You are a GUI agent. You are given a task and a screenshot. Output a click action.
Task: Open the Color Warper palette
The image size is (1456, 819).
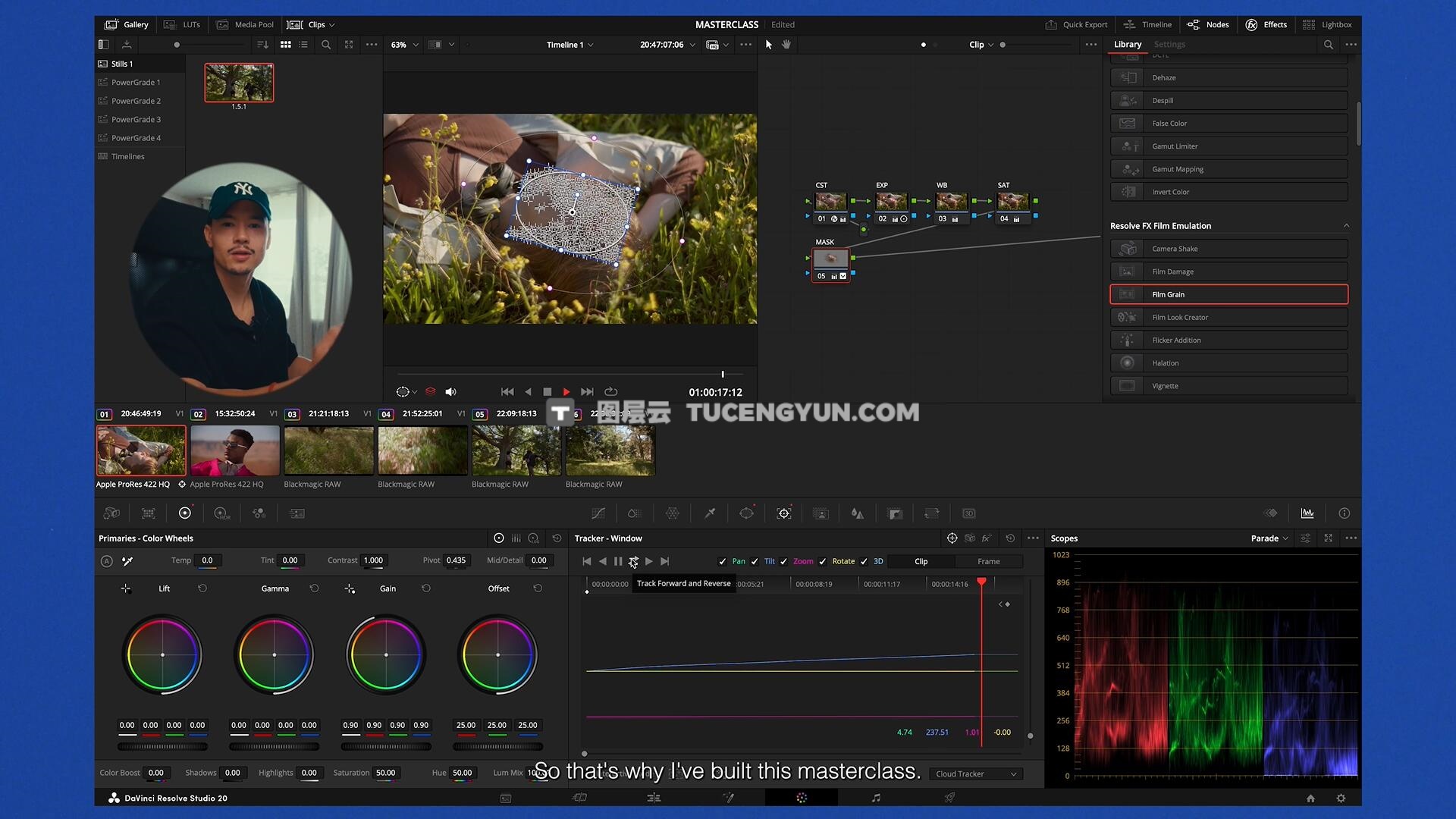[672, 513]
